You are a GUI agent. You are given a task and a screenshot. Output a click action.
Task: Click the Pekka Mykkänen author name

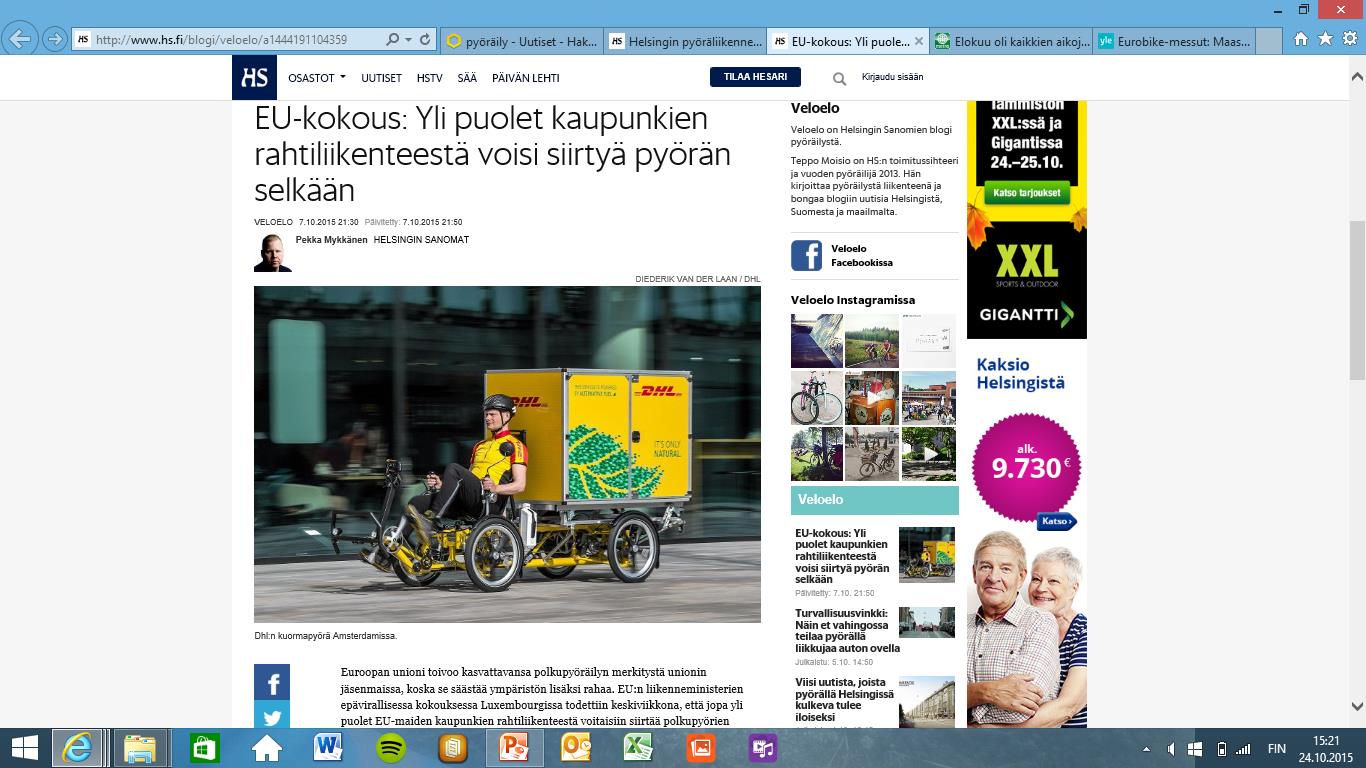(x=331, y=240)
